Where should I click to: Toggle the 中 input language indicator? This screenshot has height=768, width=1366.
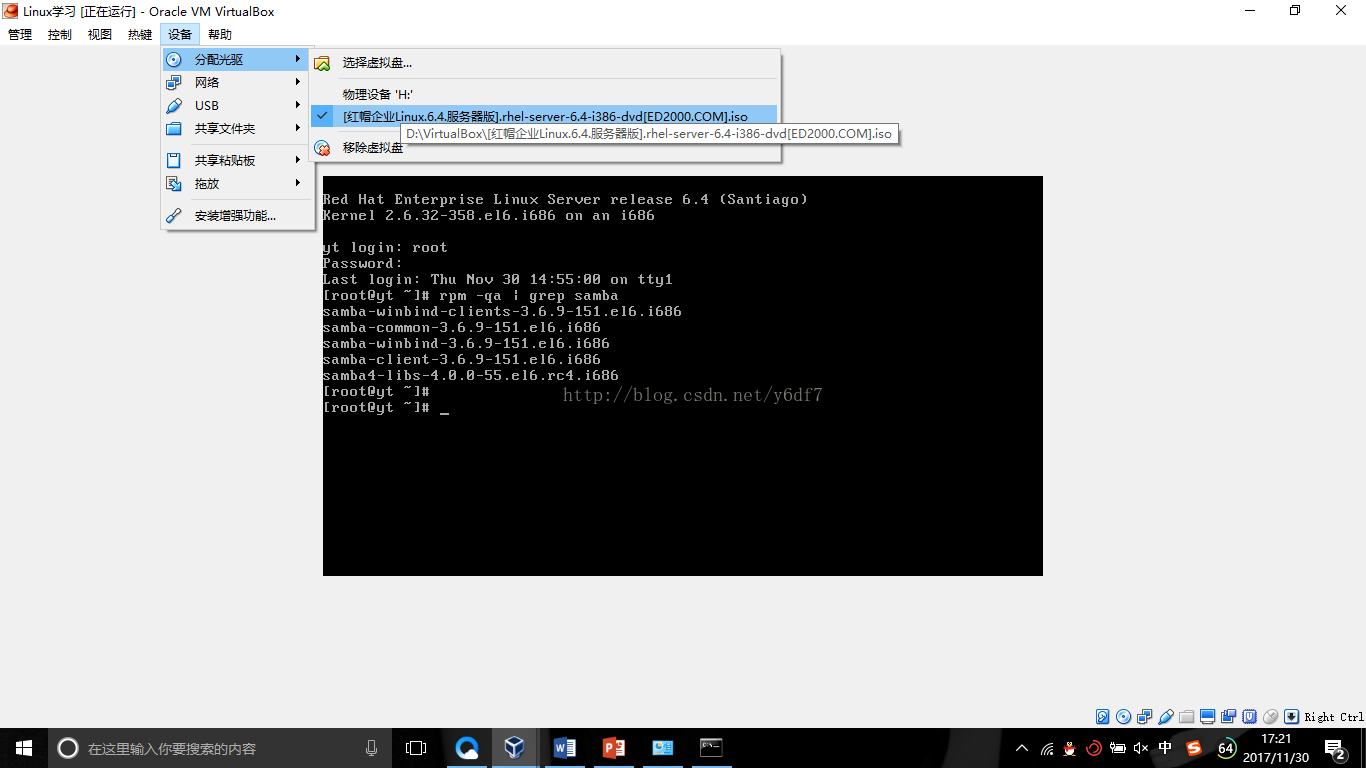click(x=1165, y=748)
